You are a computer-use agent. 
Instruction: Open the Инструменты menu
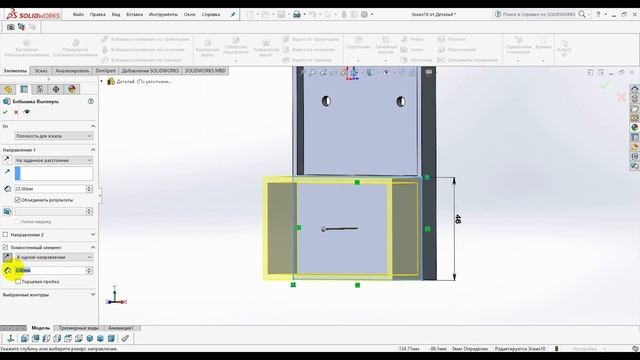163,14
